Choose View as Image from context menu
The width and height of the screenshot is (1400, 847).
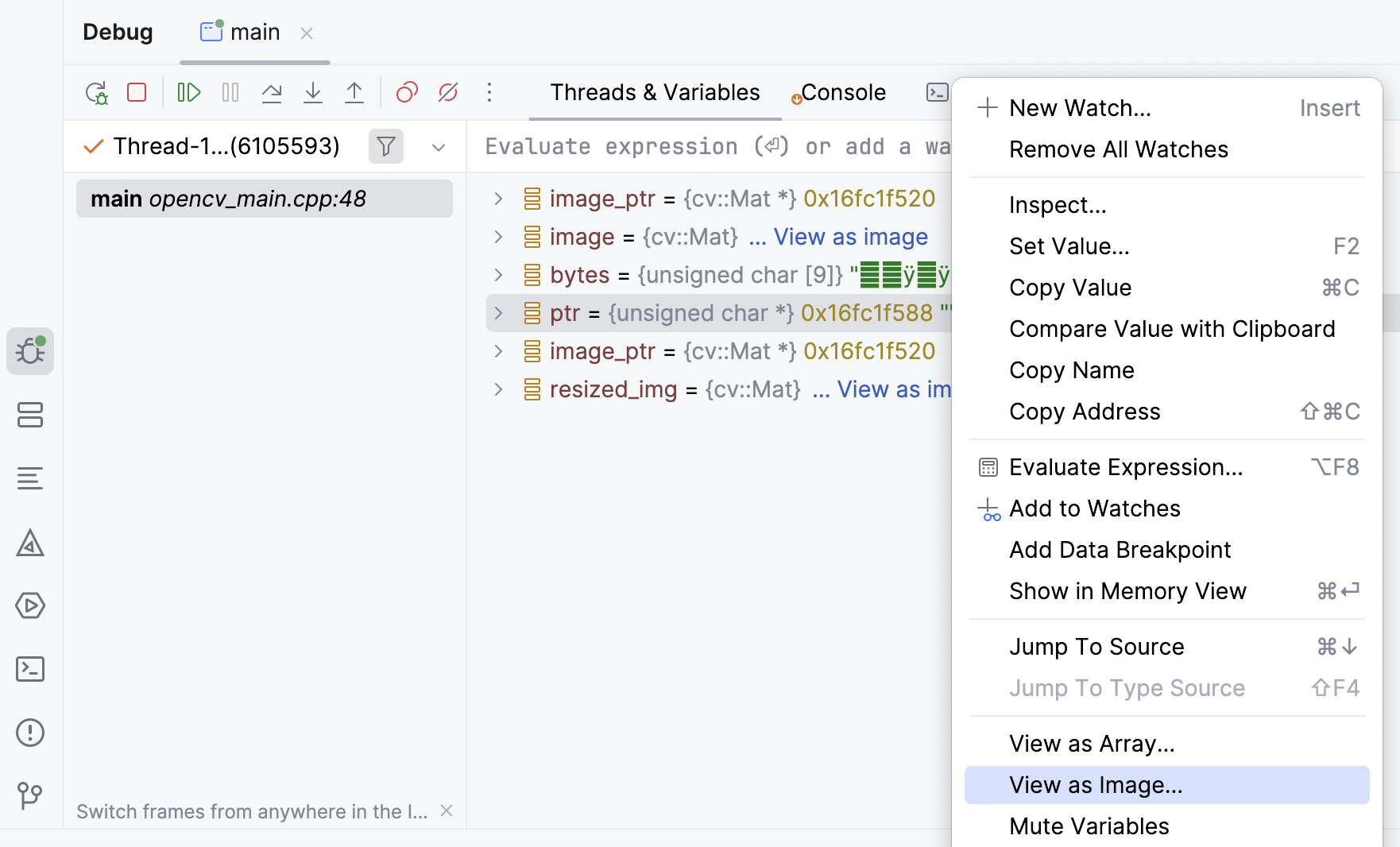tap(1095, 785)
